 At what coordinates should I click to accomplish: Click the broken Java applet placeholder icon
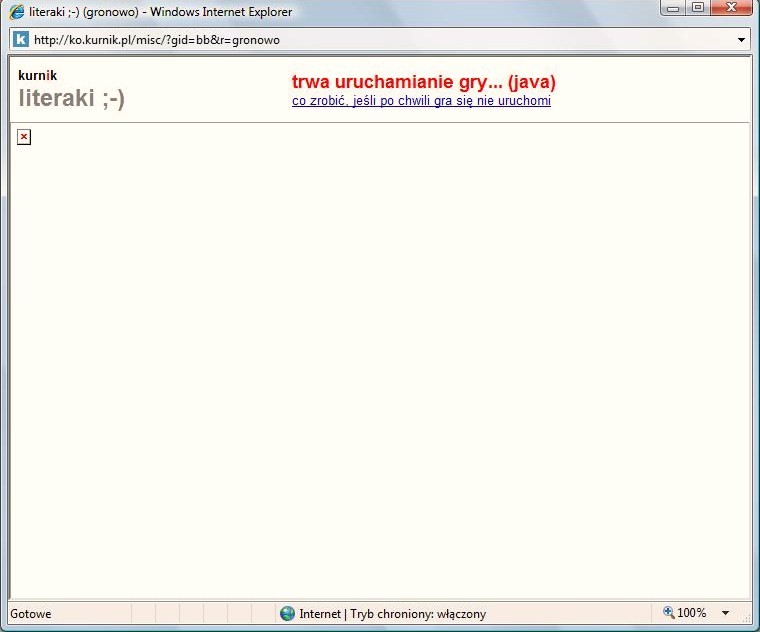pyautogui.click(x=24, y=137)
